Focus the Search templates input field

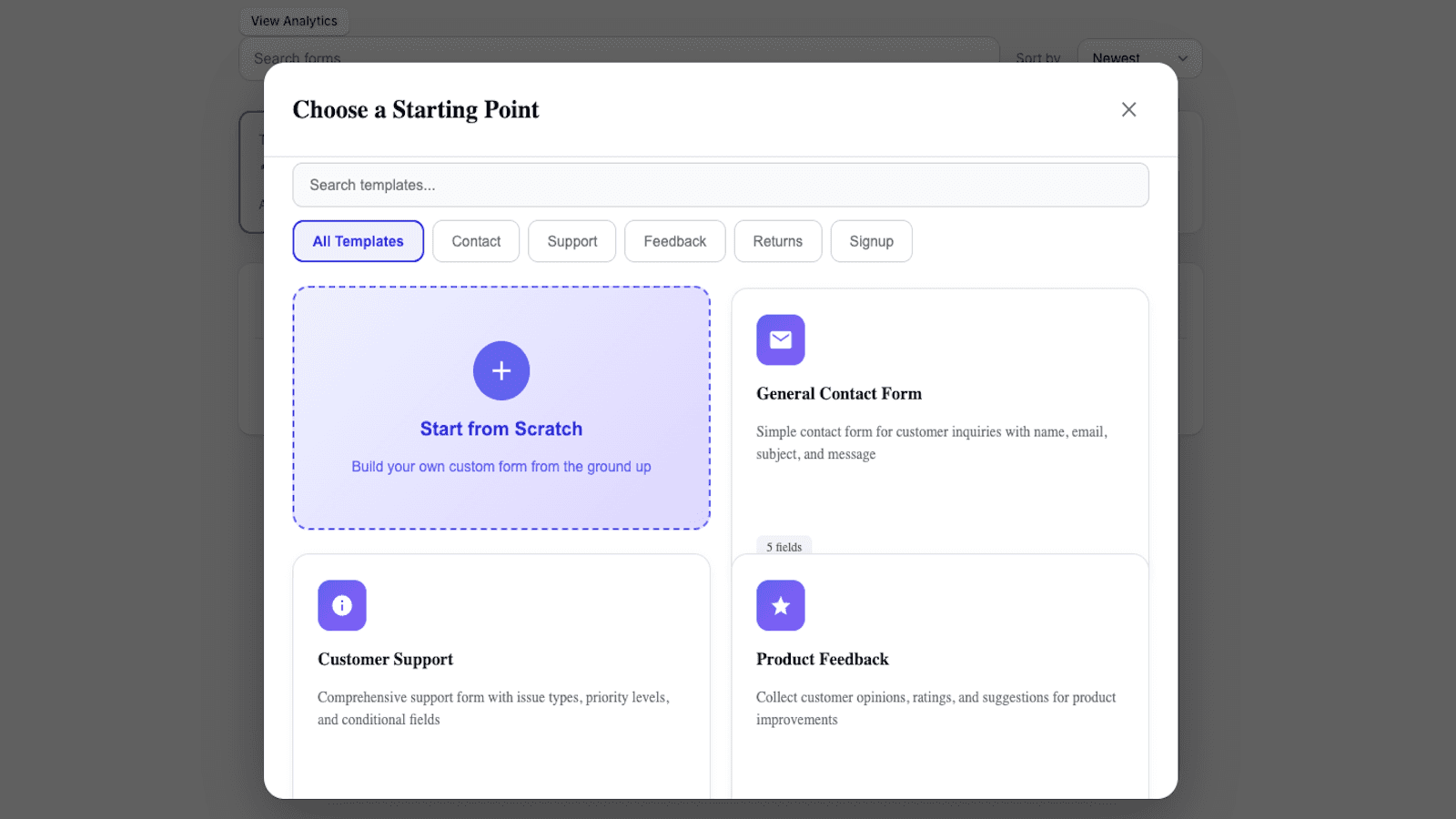coord(720,185)
